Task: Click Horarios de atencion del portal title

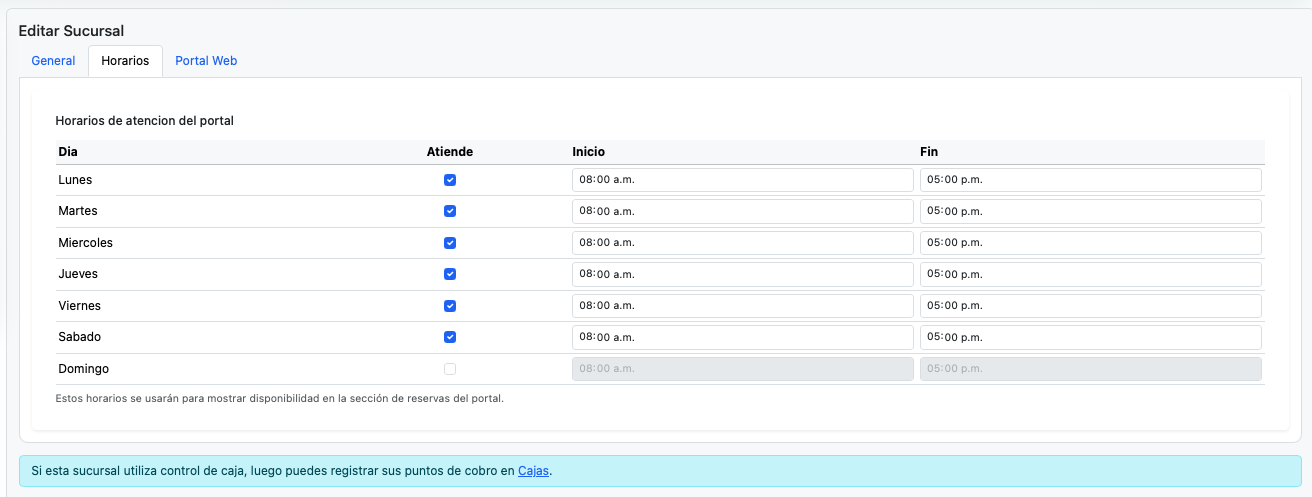Action: click(x=145, y=121)
